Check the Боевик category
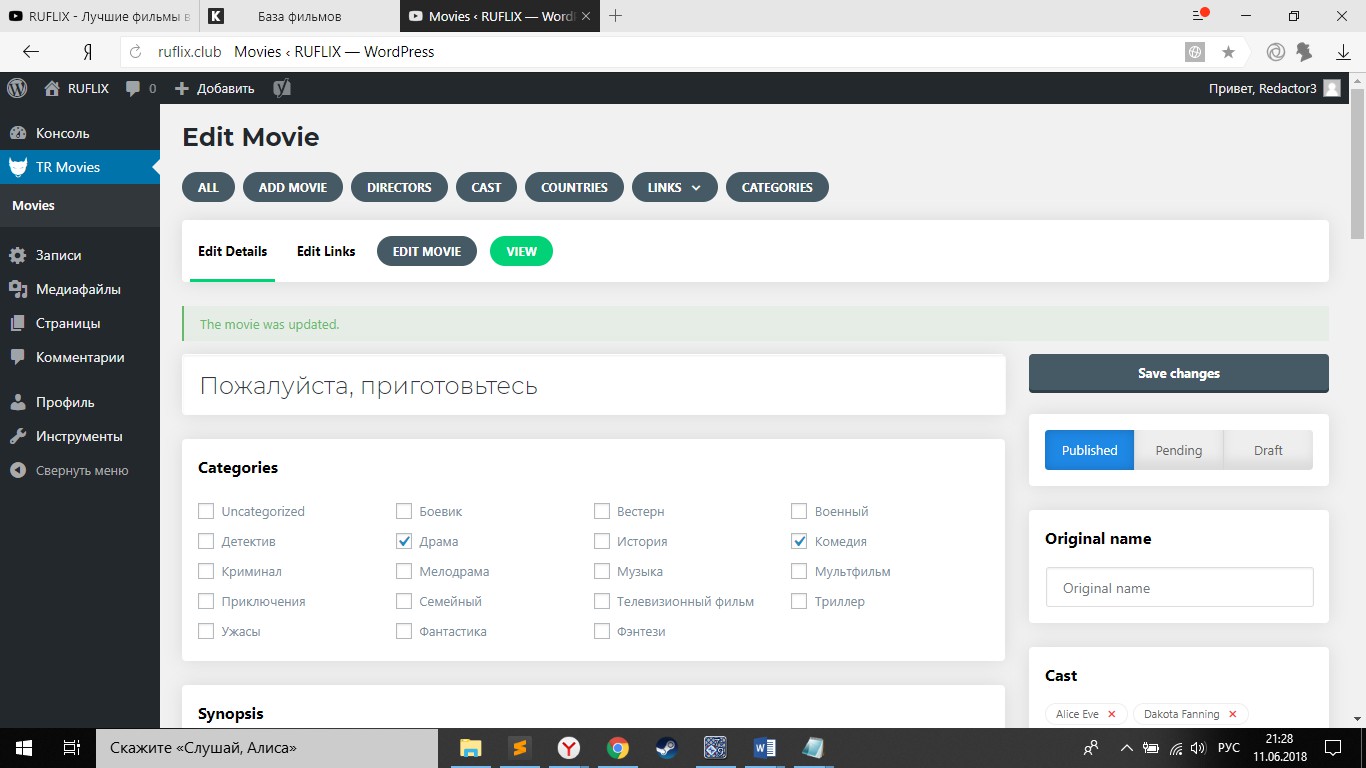 tap(404, 511)
